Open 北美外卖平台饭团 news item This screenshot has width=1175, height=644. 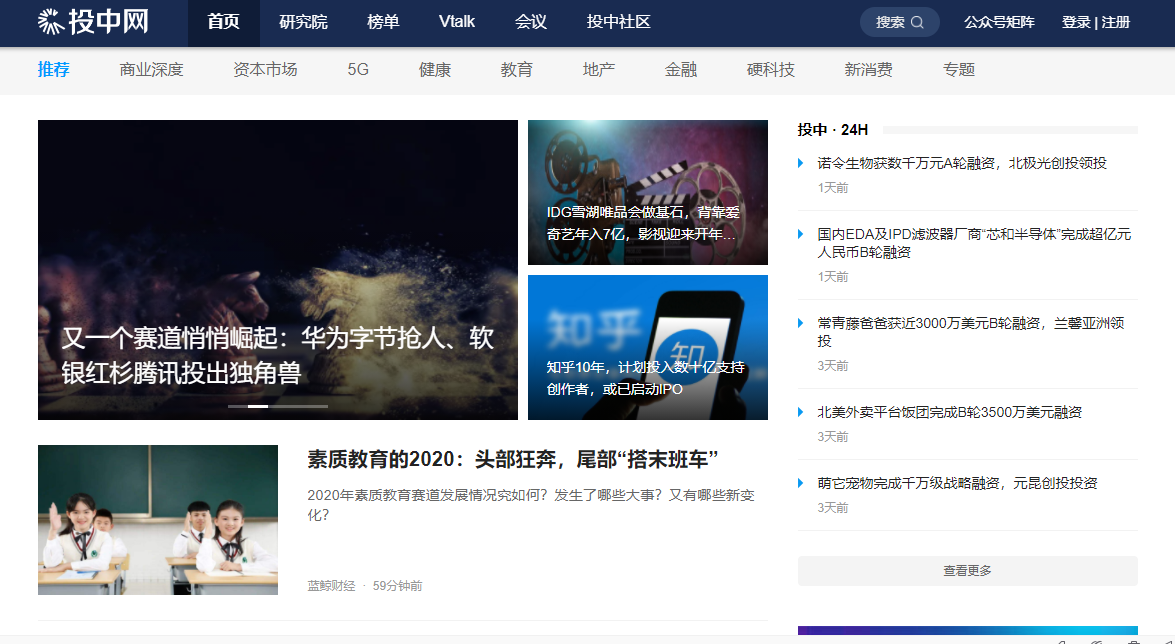(x=949, y=412)
